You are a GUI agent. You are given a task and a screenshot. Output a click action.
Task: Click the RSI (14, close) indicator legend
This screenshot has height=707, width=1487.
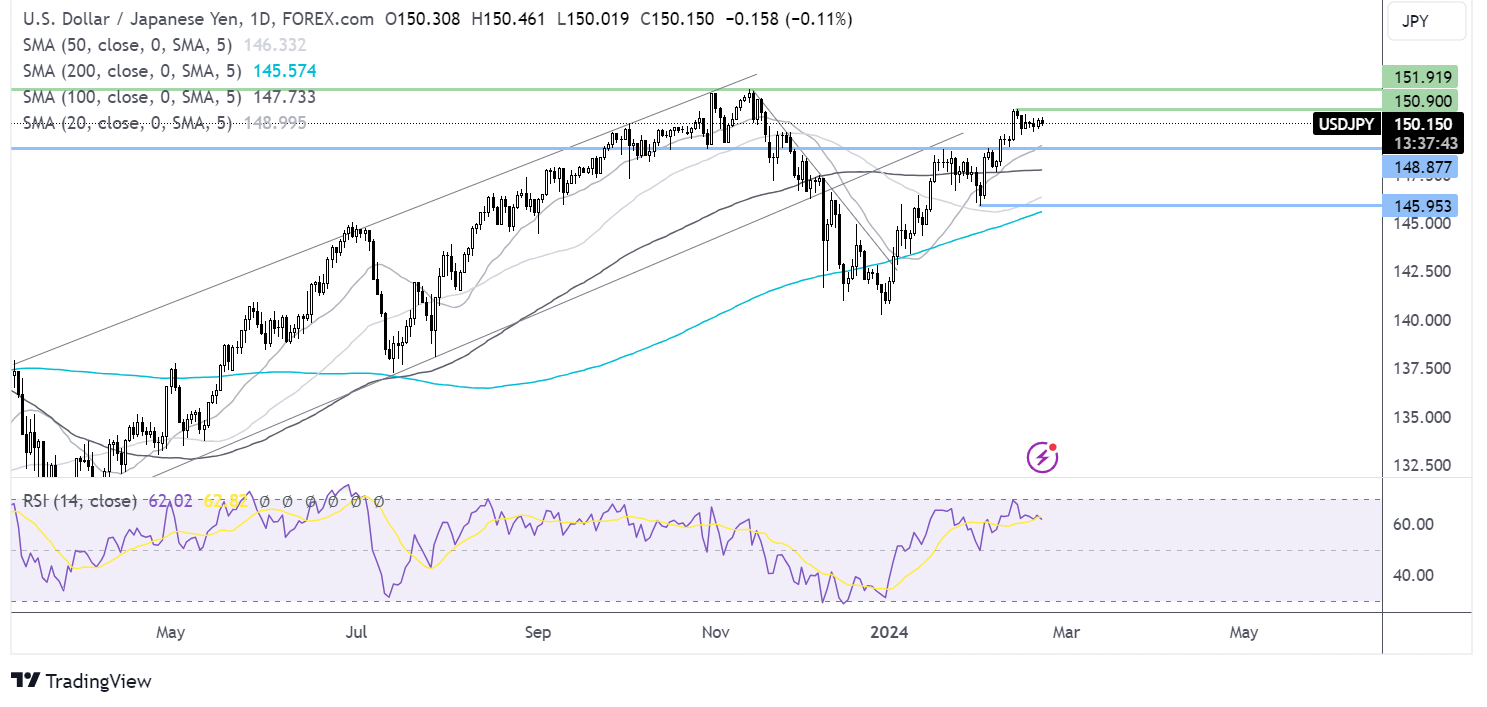pyautogui.click(x=78, y=501)
